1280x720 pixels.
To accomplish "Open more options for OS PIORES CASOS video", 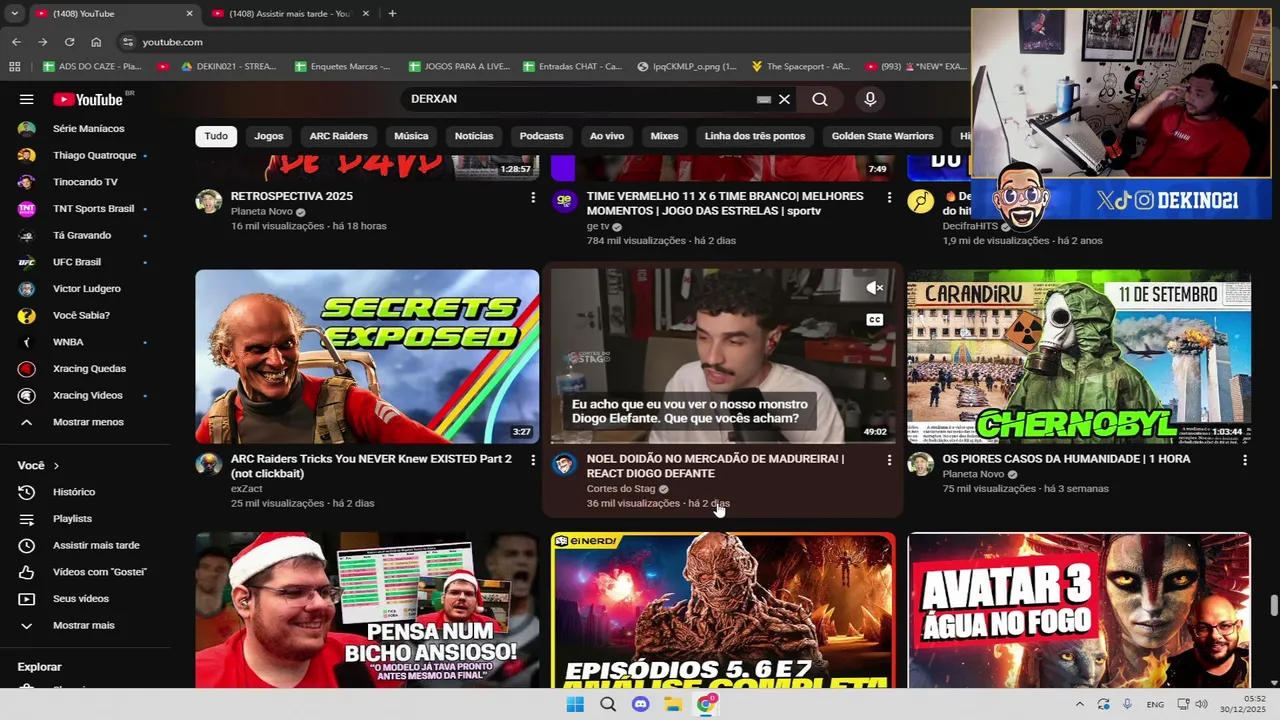I will [x=1245, y=460].
